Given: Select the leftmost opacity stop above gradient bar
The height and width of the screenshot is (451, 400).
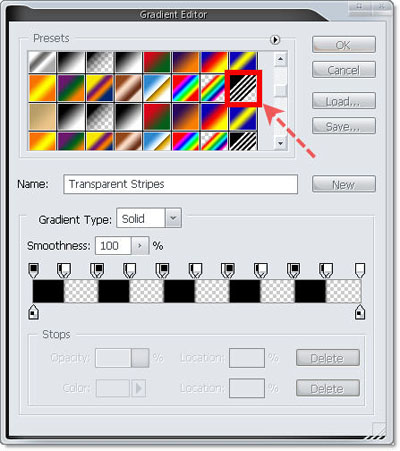Looking at the screenshot, I should 33,270.
